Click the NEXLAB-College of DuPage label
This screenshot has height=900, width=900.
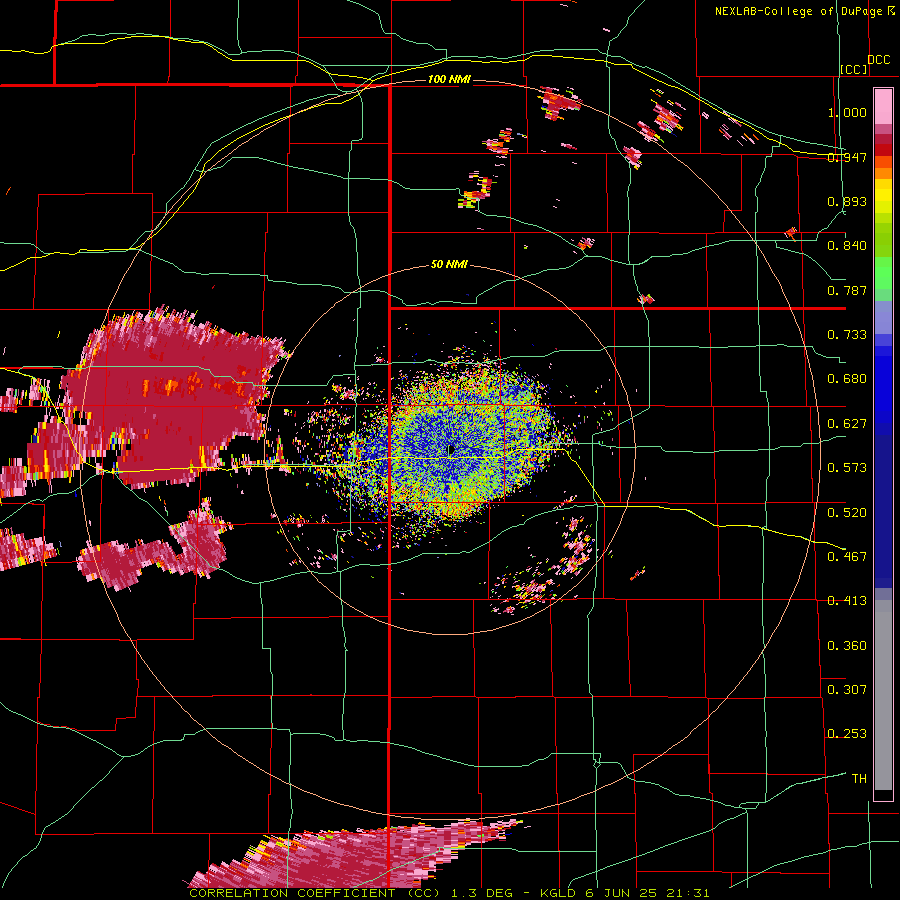coord(798,11)
